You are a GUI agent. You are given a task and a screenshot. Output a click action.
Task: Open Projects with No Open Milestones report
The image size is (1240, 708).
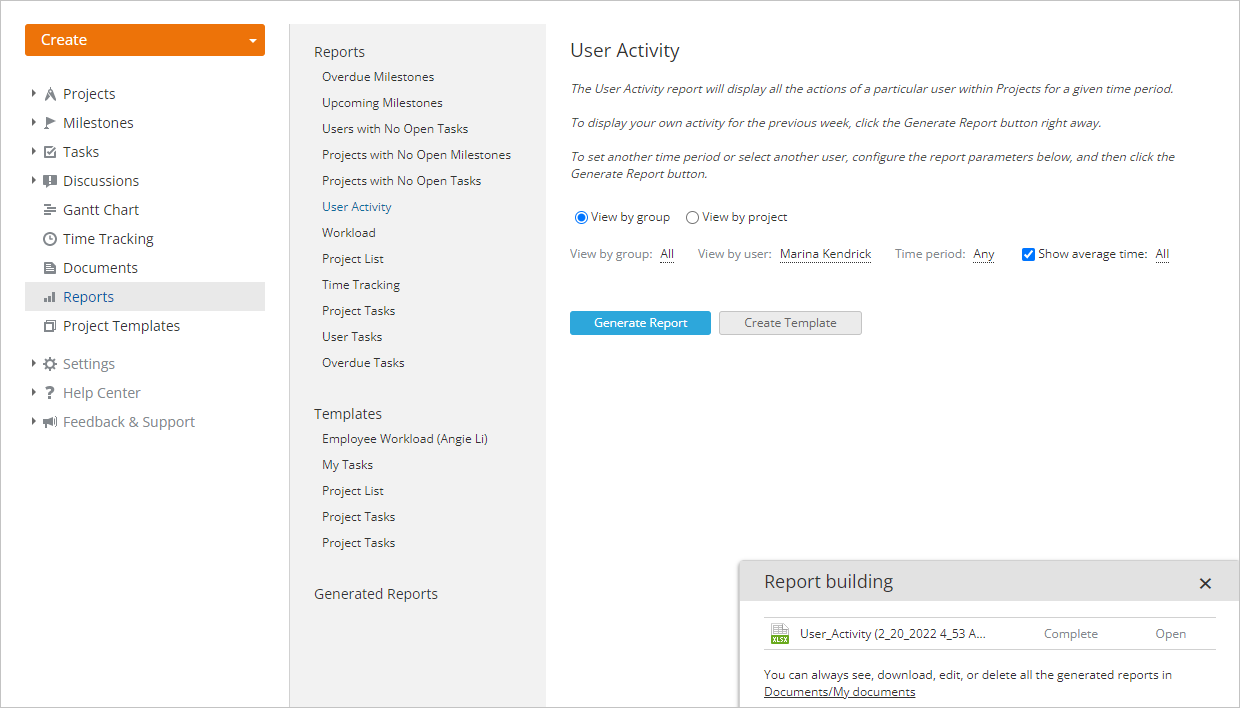tap(416, 155)
